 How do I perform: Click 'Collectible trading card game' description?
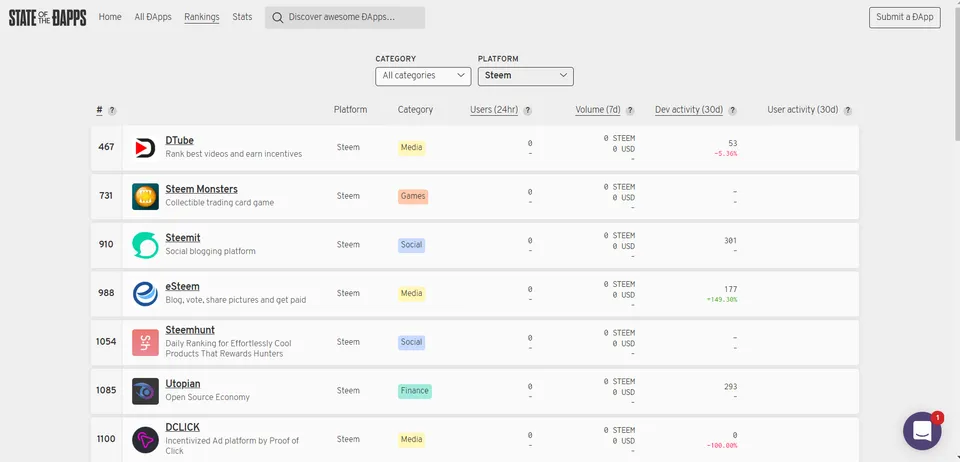click(x=220, y=203)
